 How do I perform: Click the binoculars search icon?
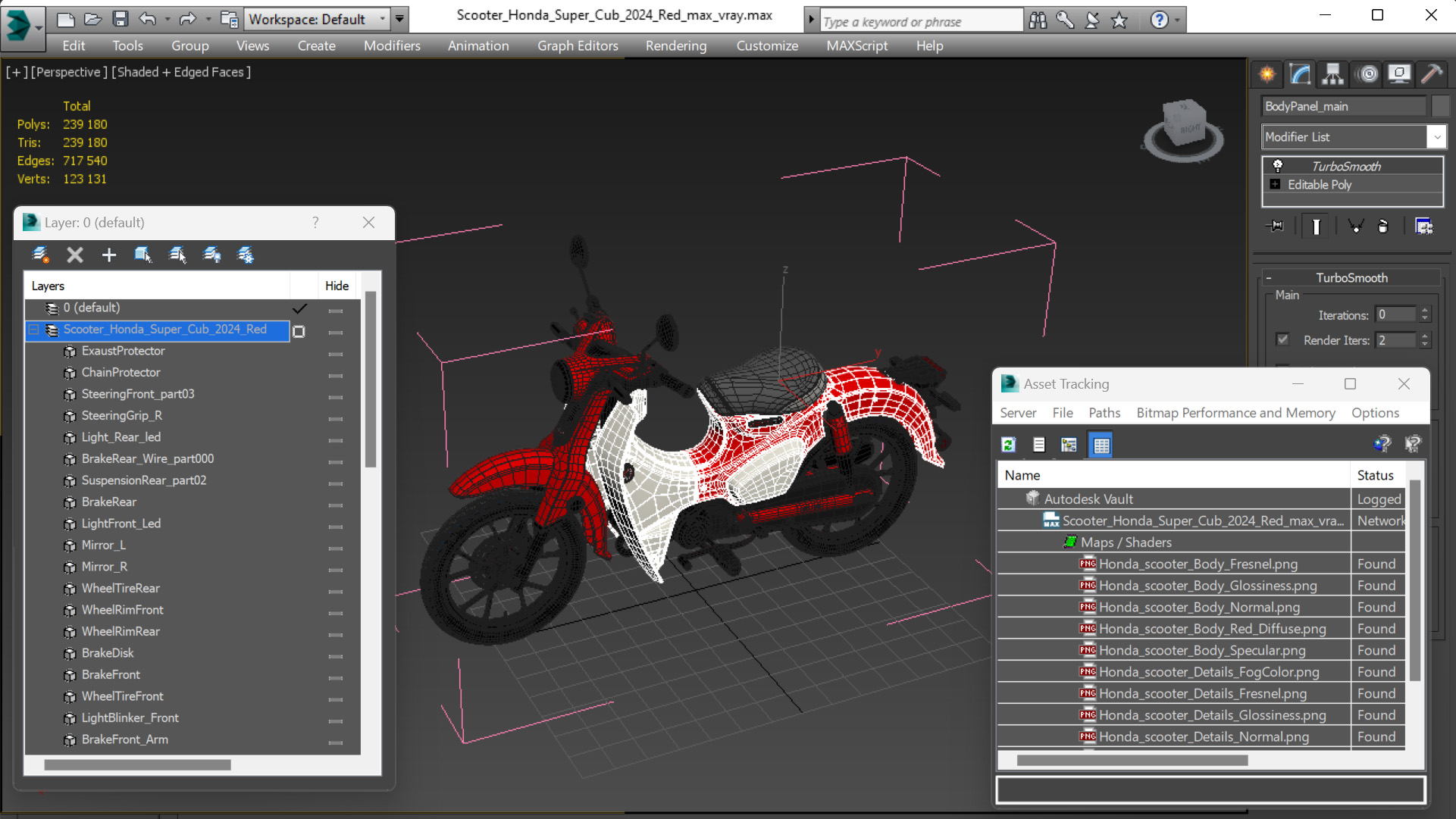click(1038, 20)
